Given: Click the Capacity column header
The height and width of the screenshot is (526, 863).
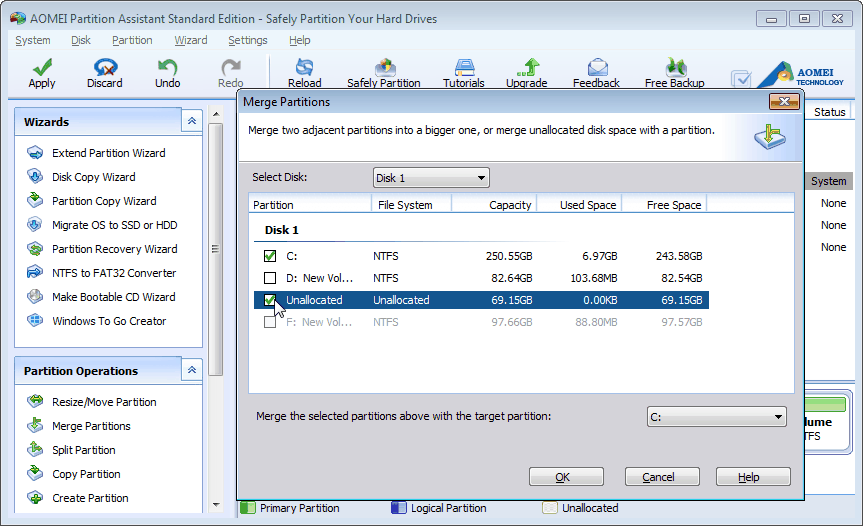Looking at the screenshot, I should click(x=494, y=205).
